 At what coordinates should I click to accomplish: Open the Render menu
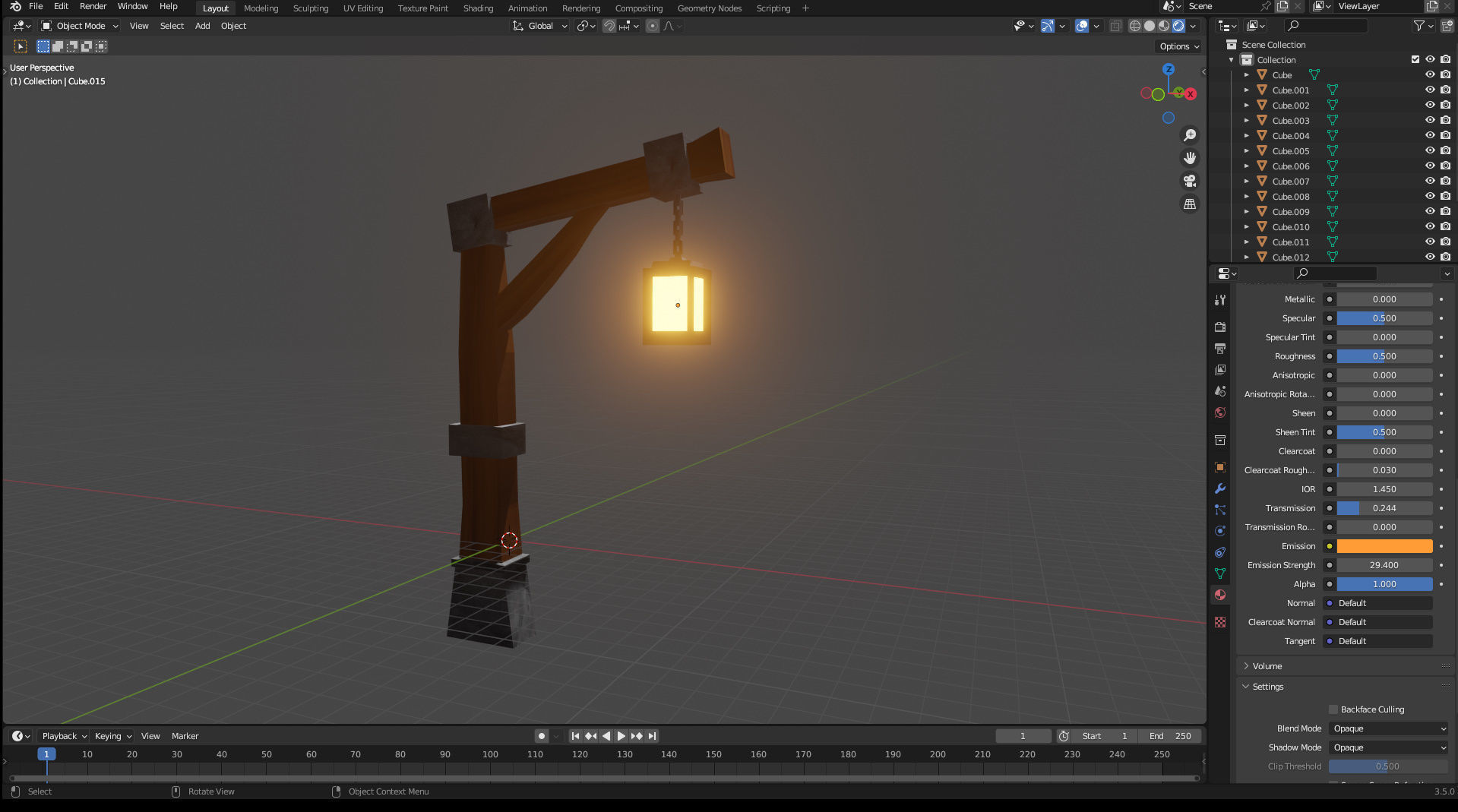pos(93,6)
